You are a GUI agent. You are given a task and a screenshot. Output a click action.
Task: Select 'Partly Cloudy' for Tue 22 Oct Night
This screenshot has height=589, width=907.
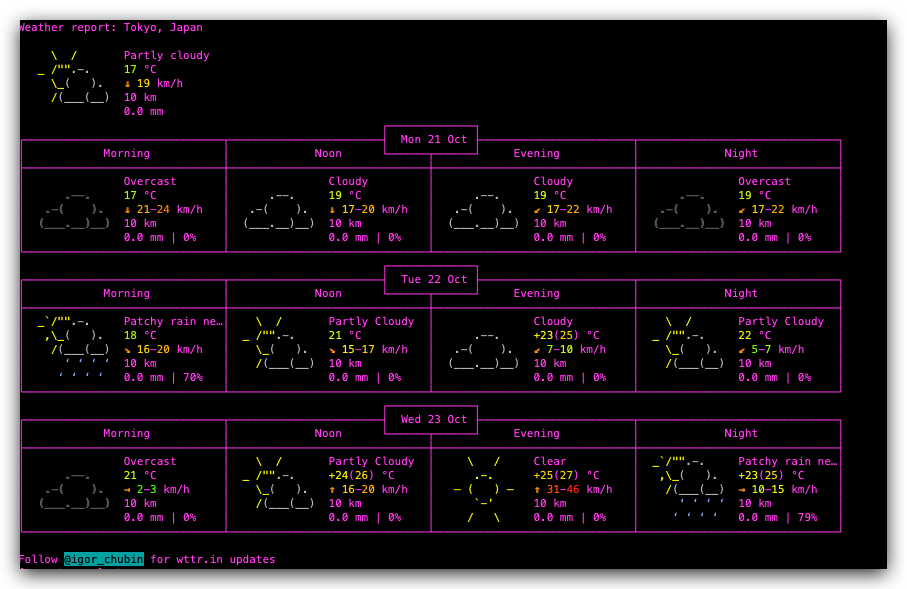tap(781, 322)
